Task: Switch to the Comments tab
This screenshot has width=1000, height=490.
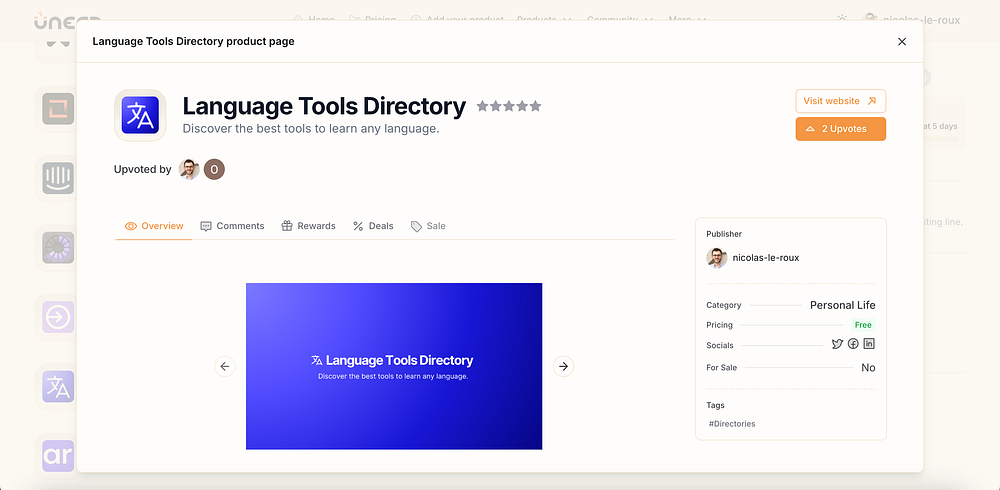Action: point(232,226)
